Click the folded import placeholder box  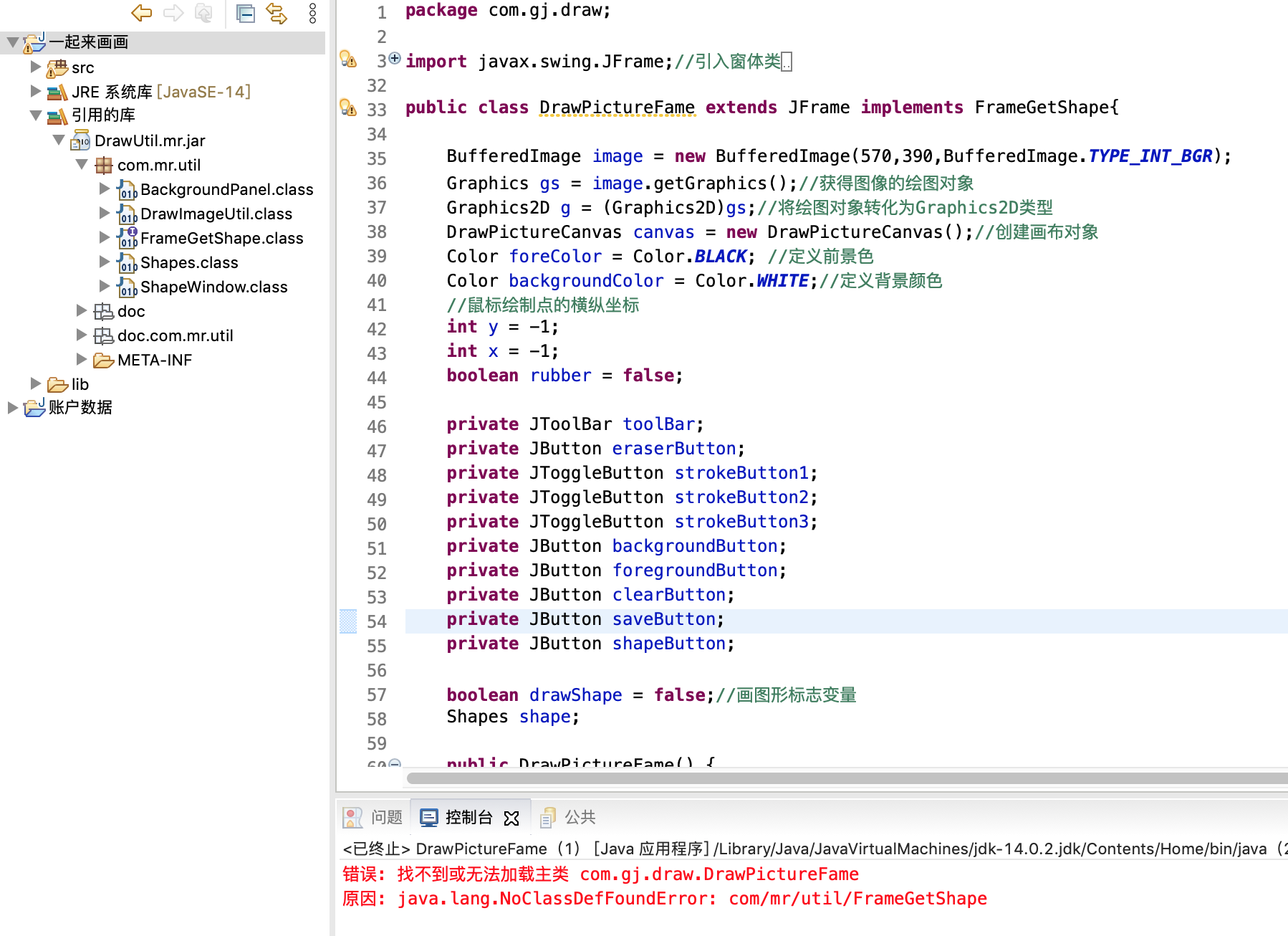pyautogui.click(x=787, y=62)
